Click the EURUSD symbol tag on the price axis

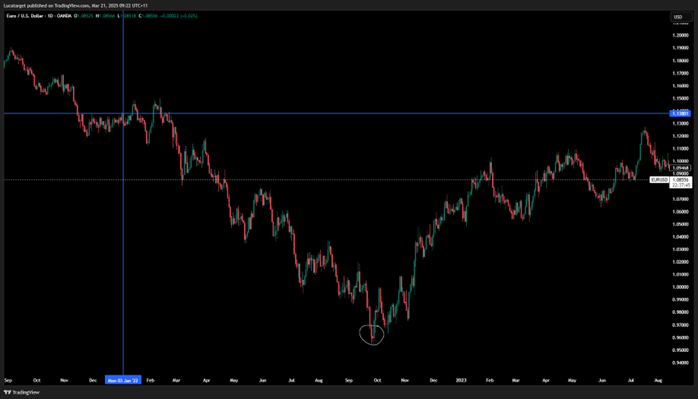click(x=659, y=180)
